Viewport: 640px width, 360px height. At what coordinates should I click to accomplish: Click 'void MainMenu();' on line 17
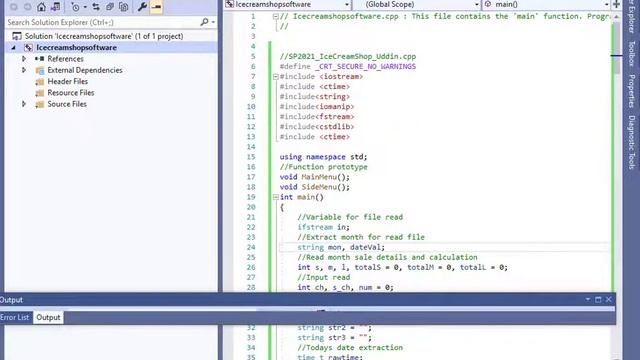pos(315,177)
